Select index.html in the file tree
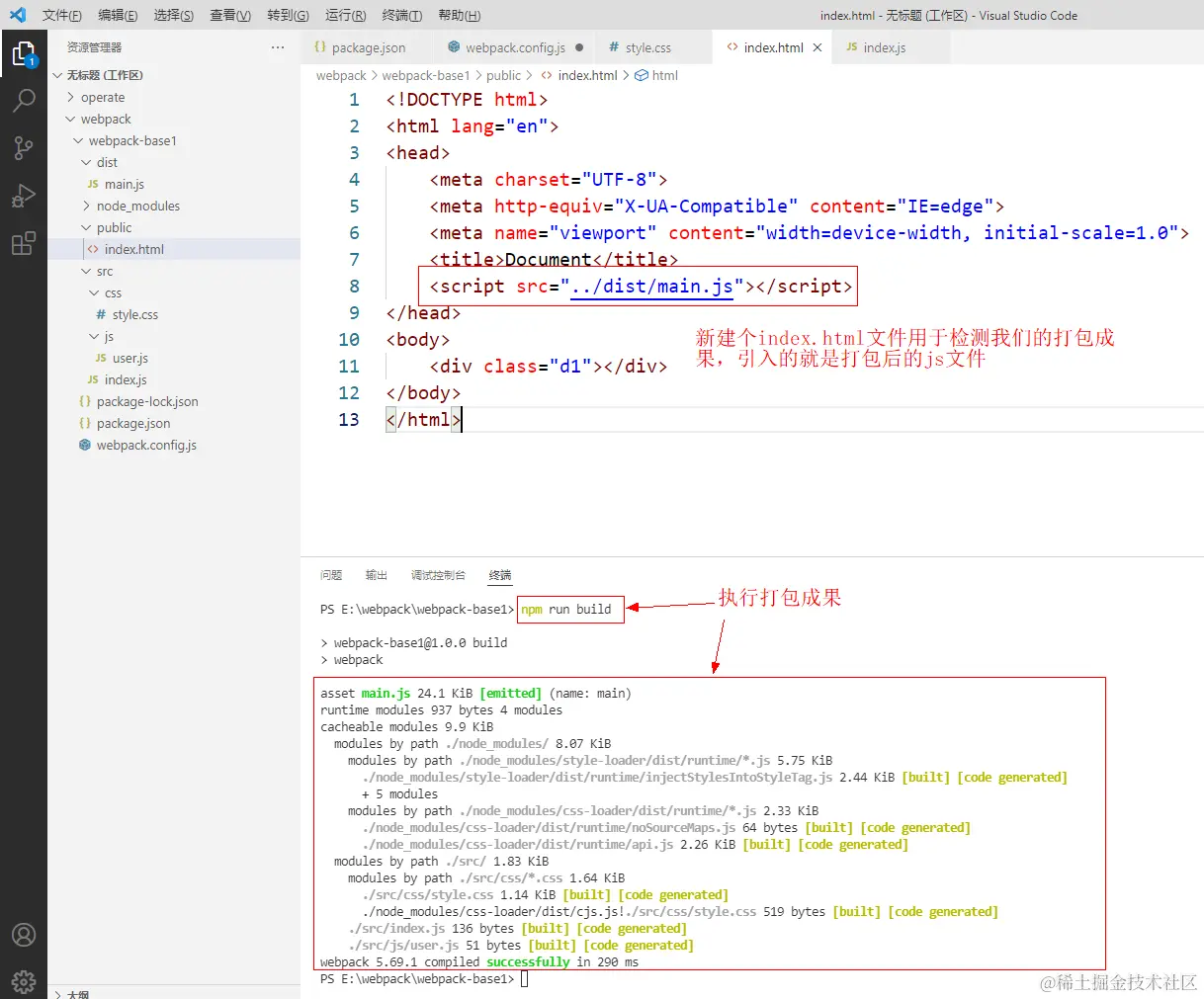This screenshot has height=999, width=1204. 134,249
